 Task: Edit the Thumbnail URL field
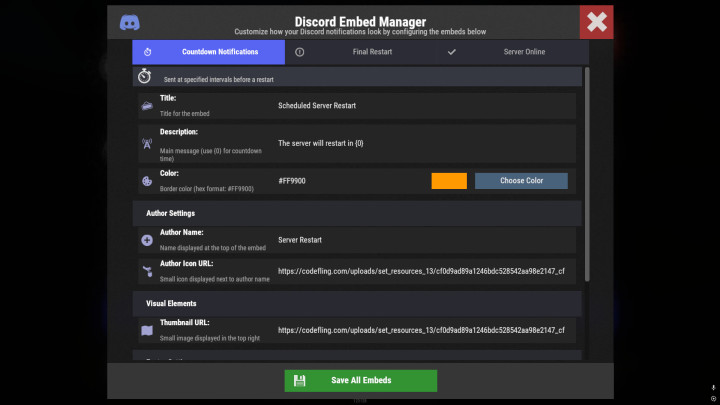425,330
